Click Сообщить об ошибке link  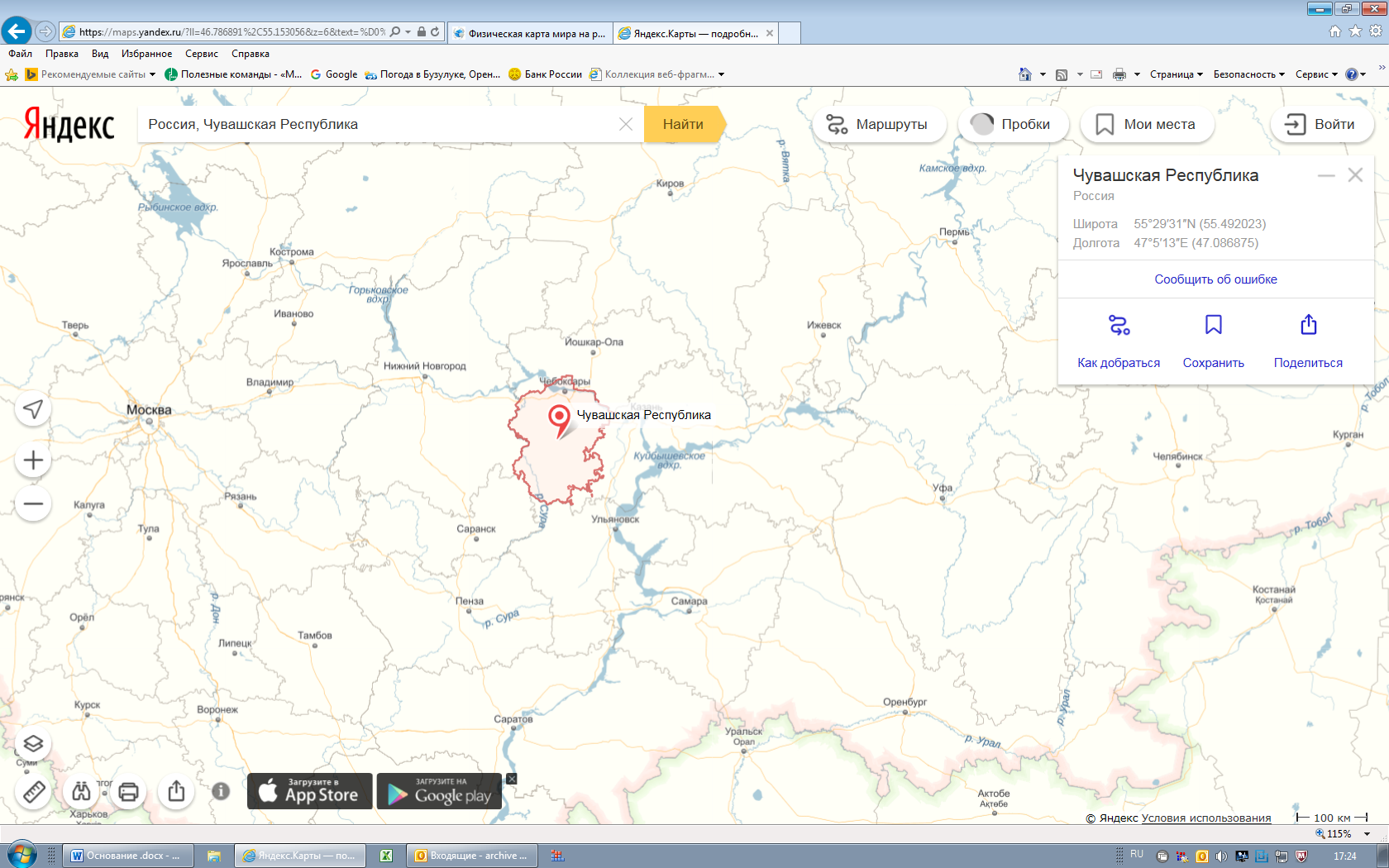[1215, 279]
